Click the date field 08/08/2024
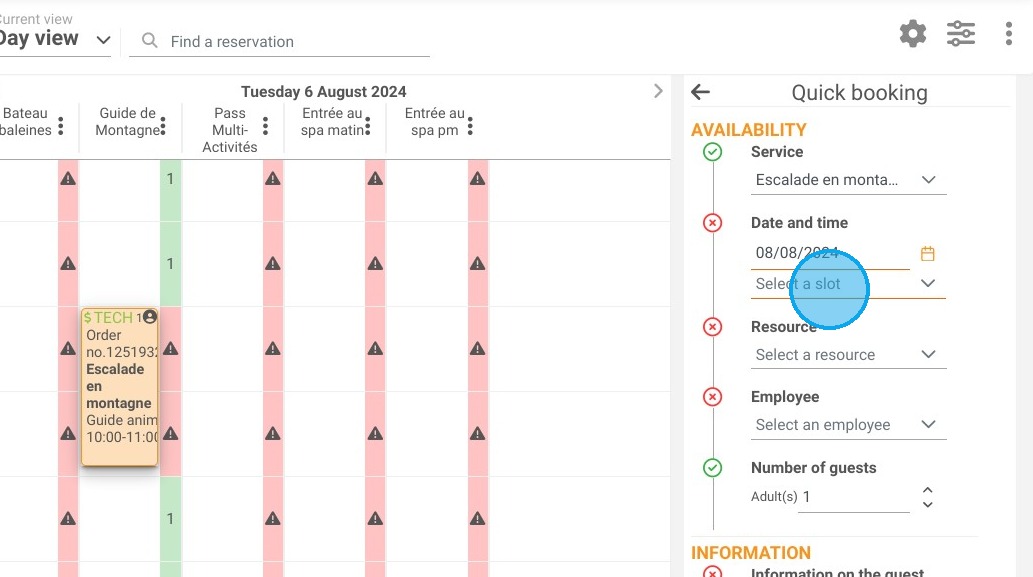The height and width of the screenshot is (577, 1033). point(830,254)
